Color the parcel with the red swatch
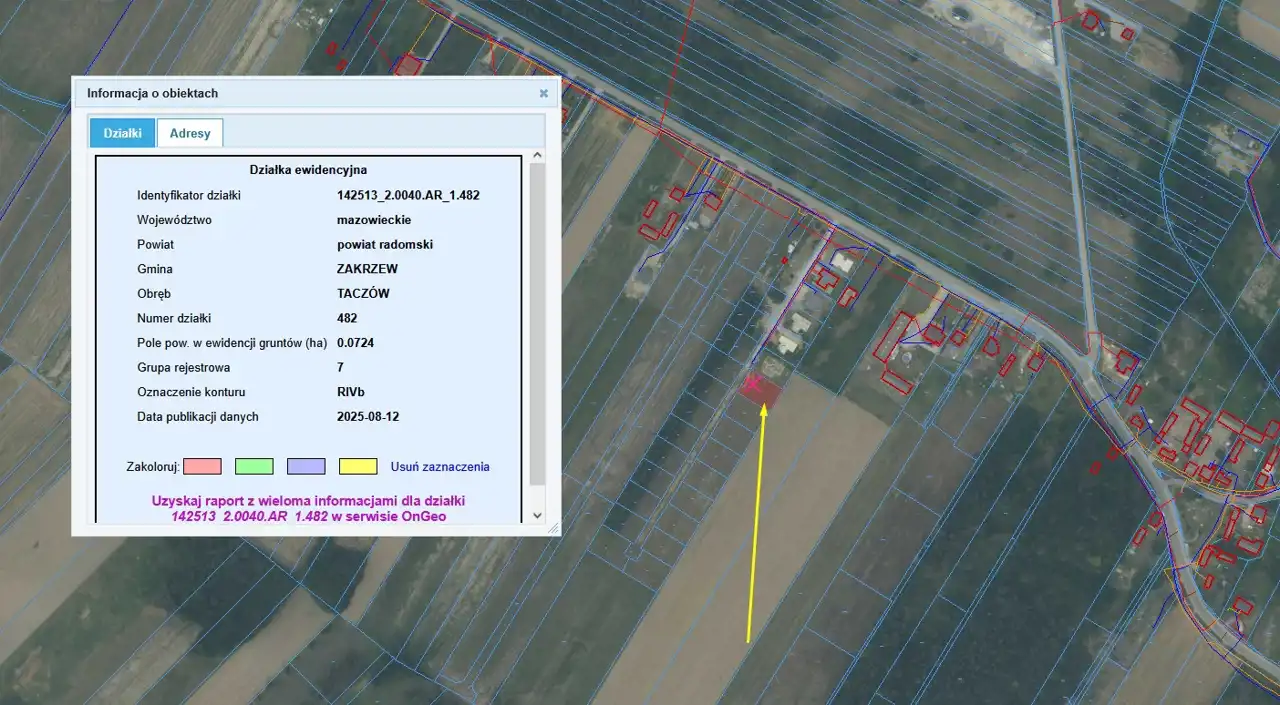 tap(202, 466)
